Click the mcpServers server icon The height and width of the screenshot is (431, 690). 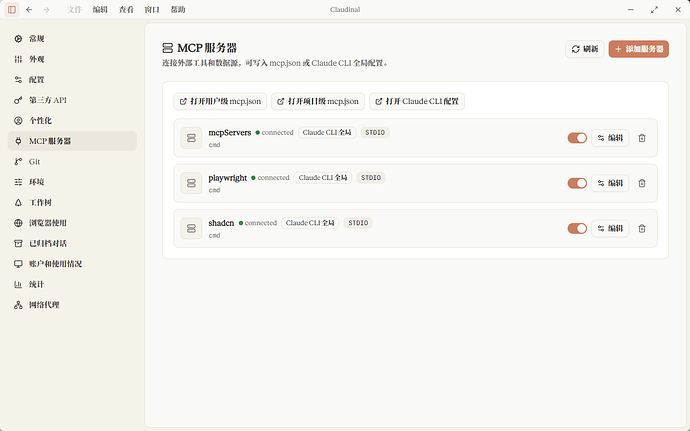191,138
